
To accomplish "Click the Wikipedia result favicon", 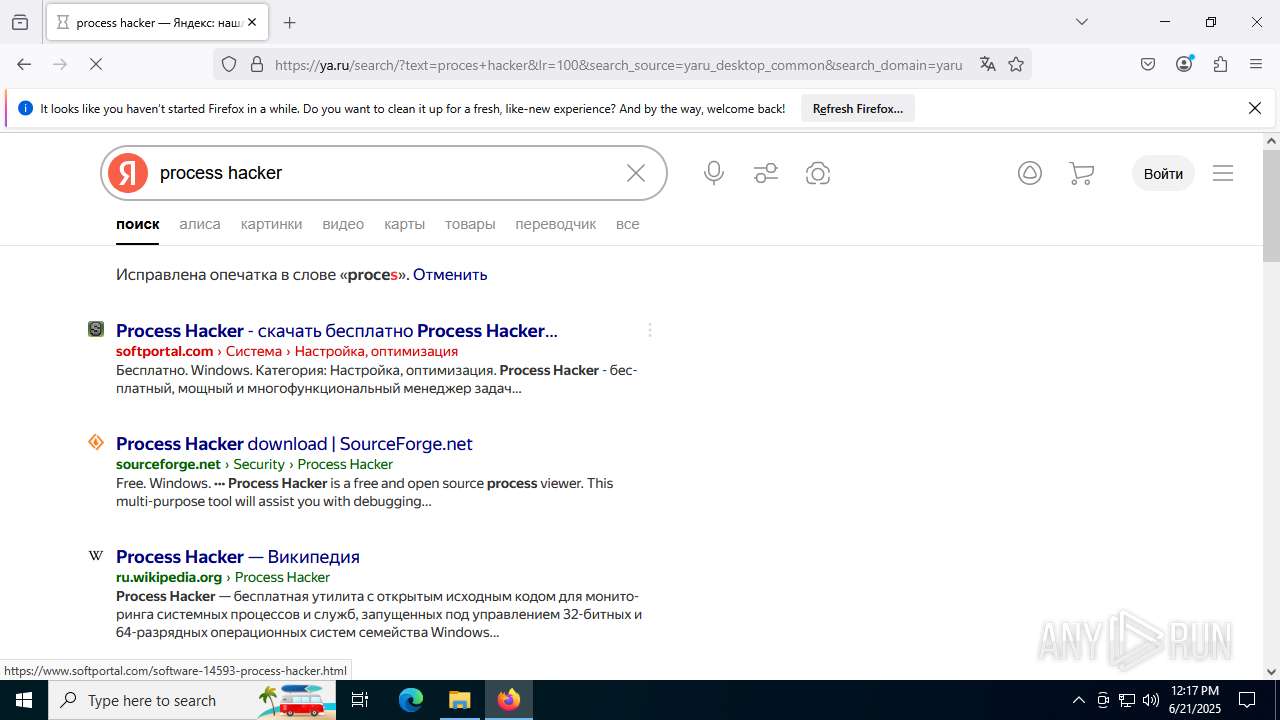I will pyautogui.click(x=96, y=555).
